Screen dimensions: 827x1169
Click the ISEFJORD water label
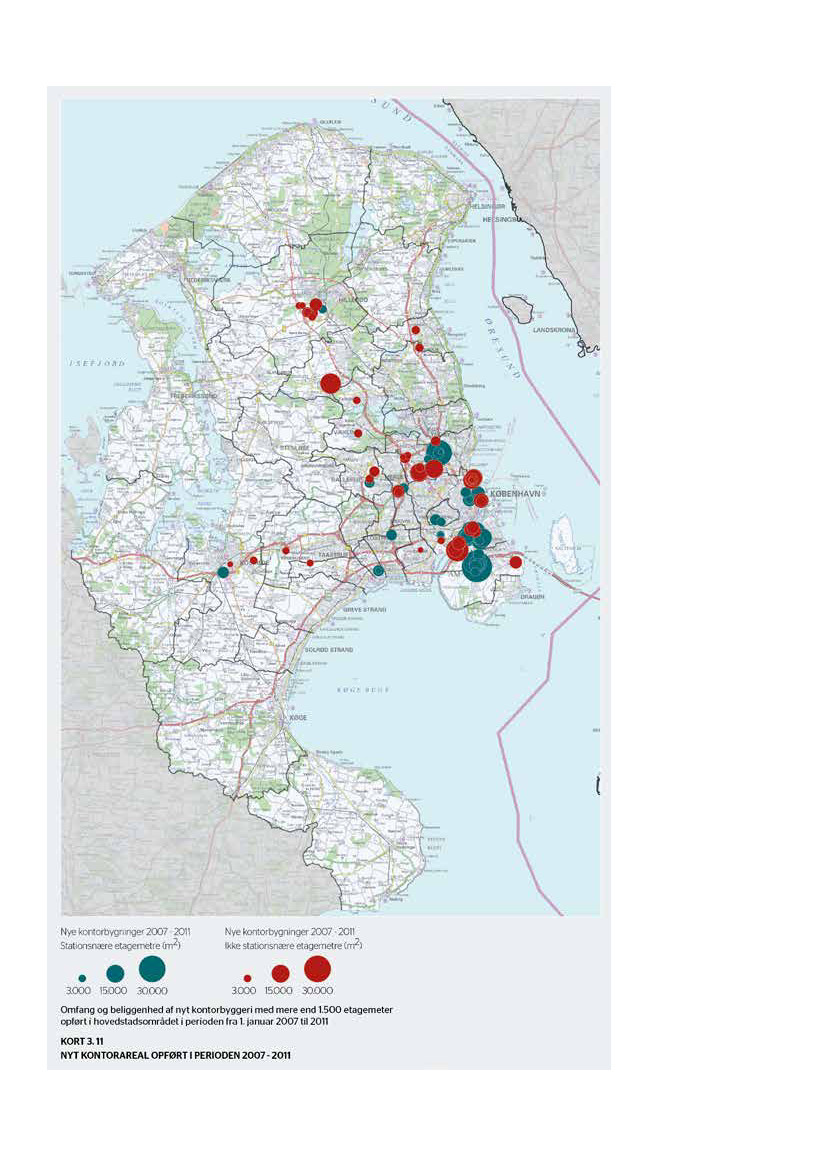tap(98, 363)
